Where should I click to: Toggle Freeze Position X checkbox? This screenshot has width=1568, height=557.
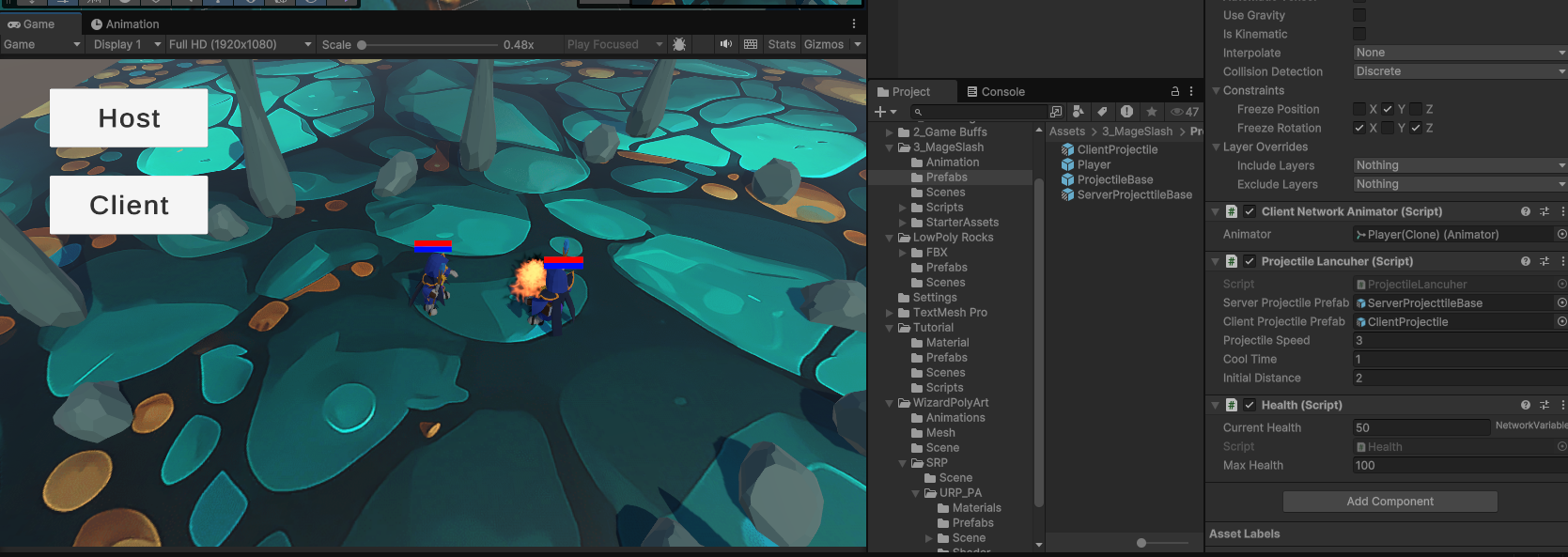[1359, 109]
